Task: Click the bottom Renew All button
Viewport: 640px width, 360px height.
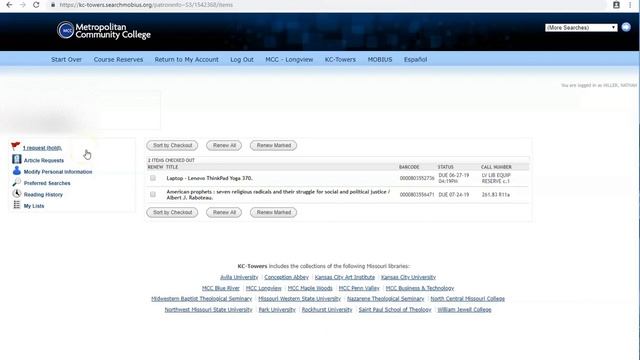Action: [x=224, y=212]
